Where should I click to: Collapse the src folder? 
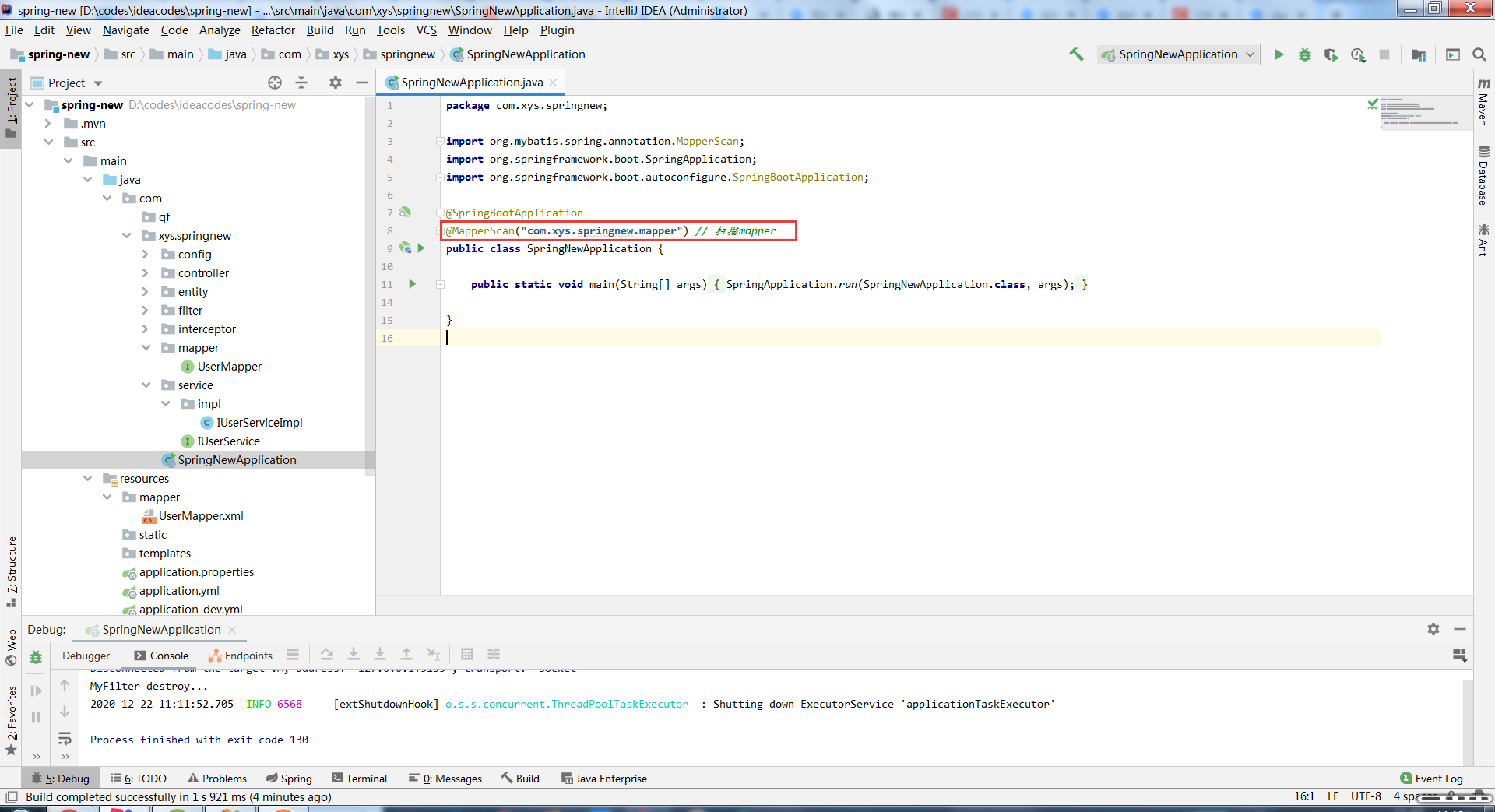pyautogui.click(x=48, y=142)
